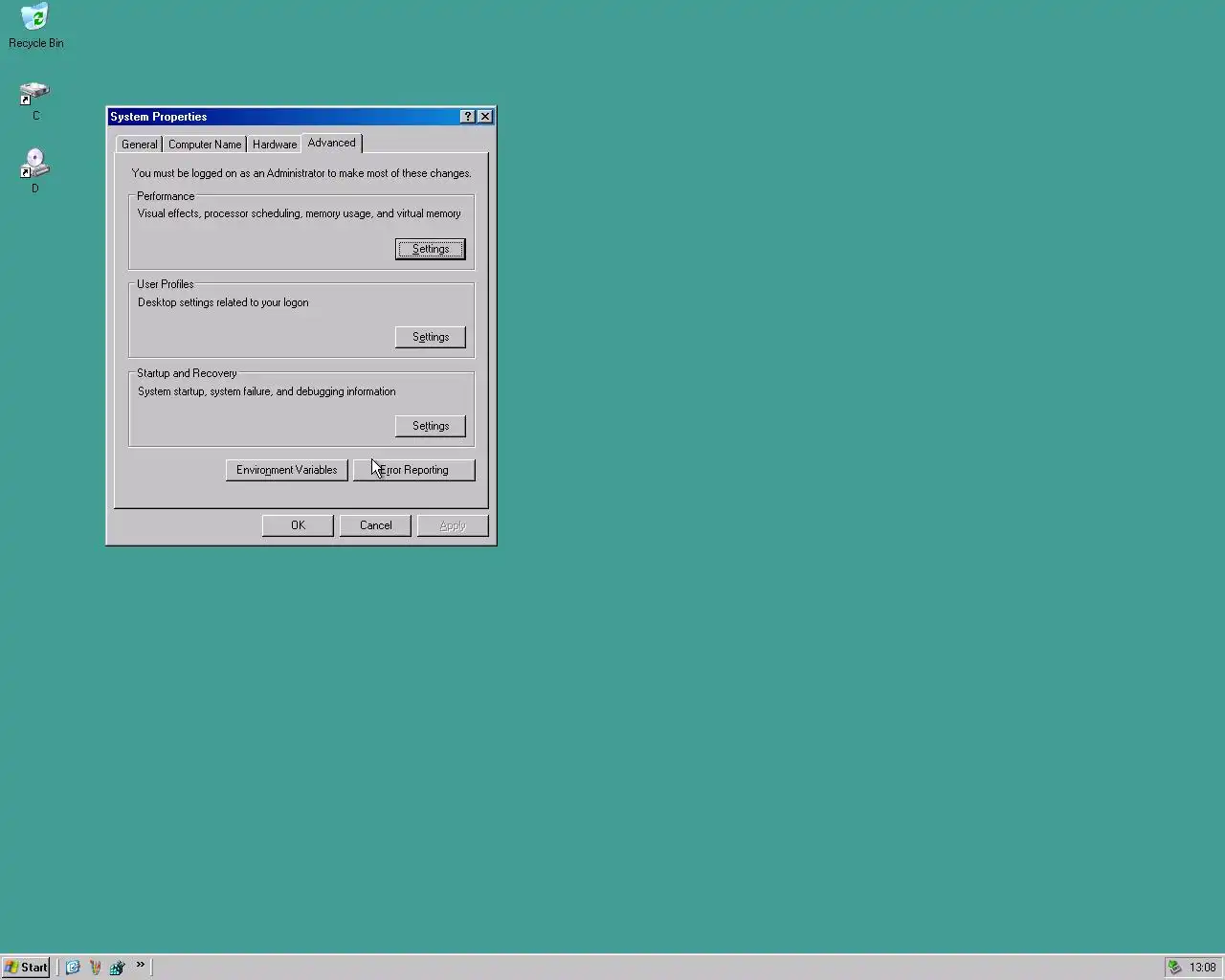This screenshot has width=1225, height=980.
Task: Open the Start menu
Action: 26,968
